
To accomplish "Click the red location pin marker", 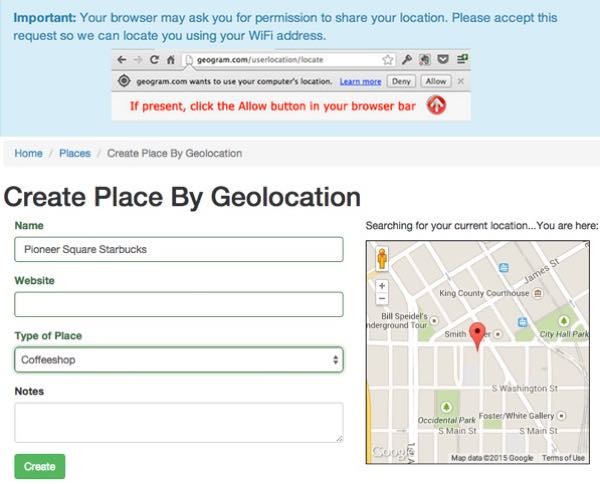I will tap(477, 336).
